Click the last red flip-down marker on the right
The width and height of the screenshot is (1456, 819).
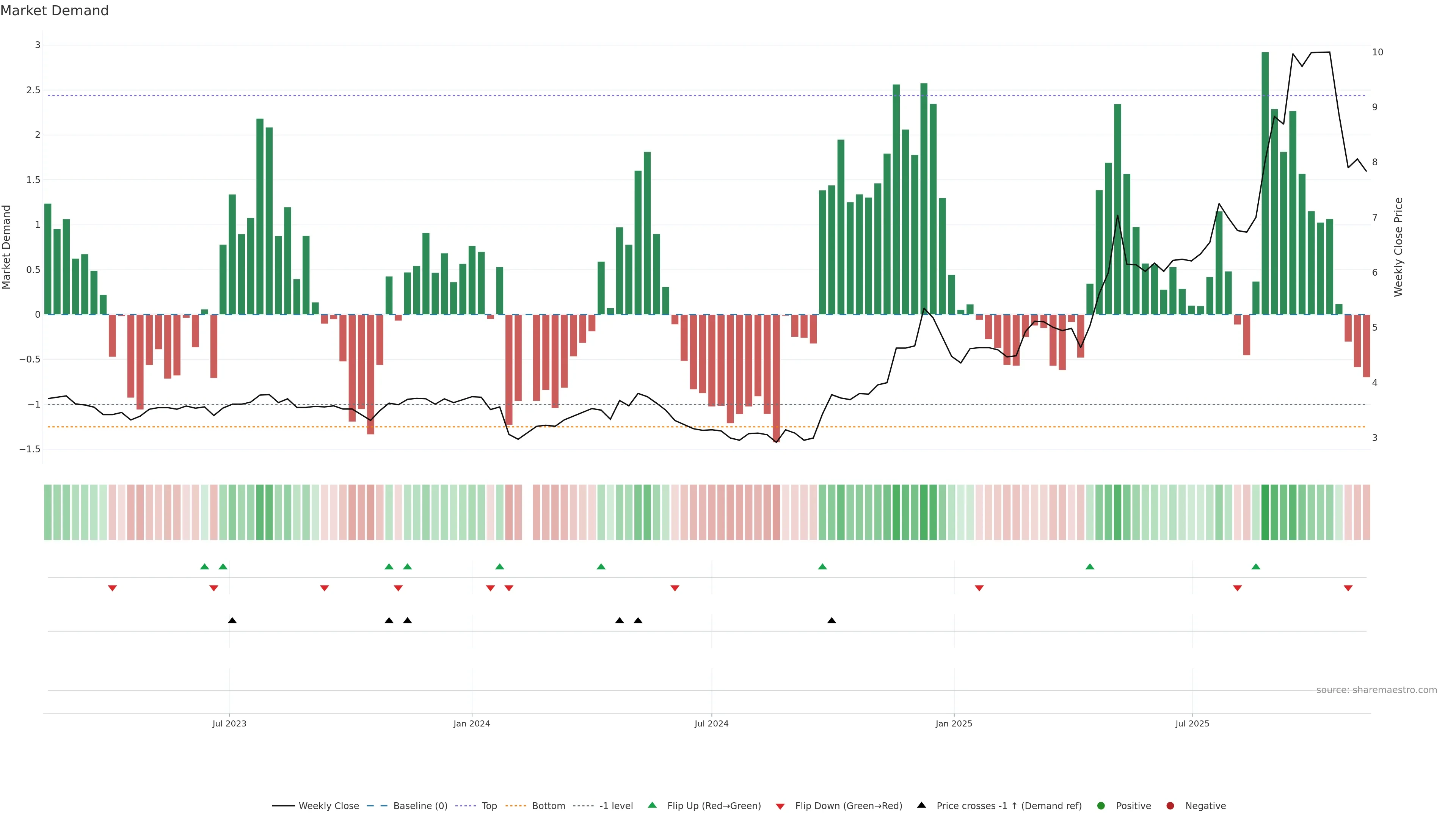(1348, 588)
